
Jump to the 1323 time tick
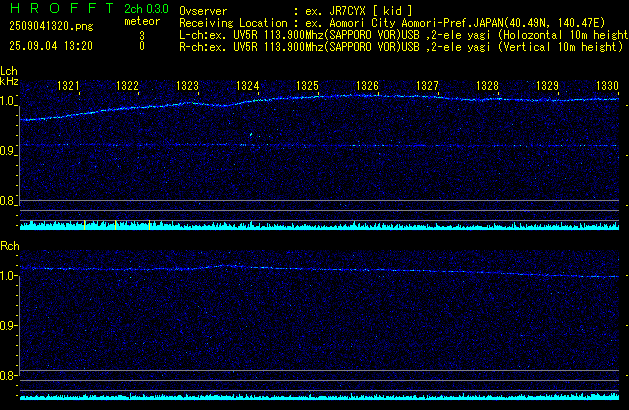point(187,86)
